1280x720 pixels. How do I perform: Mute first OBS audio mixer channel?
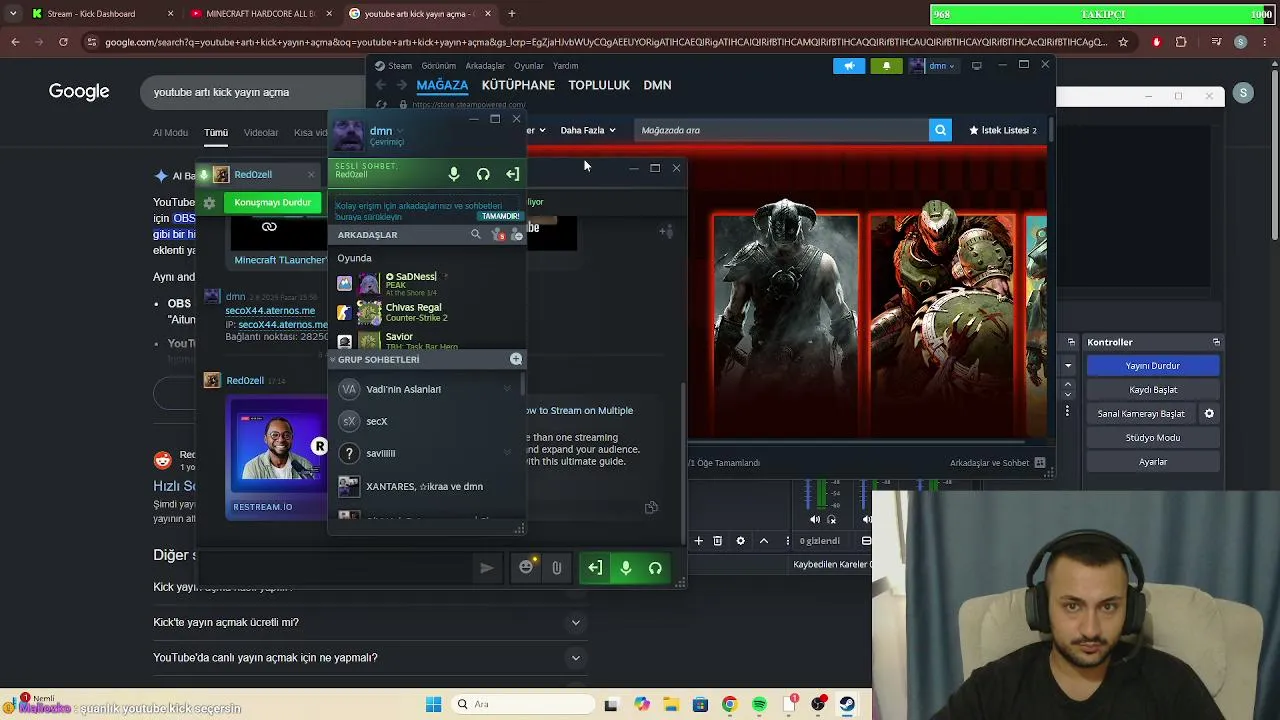click(815, 519)
